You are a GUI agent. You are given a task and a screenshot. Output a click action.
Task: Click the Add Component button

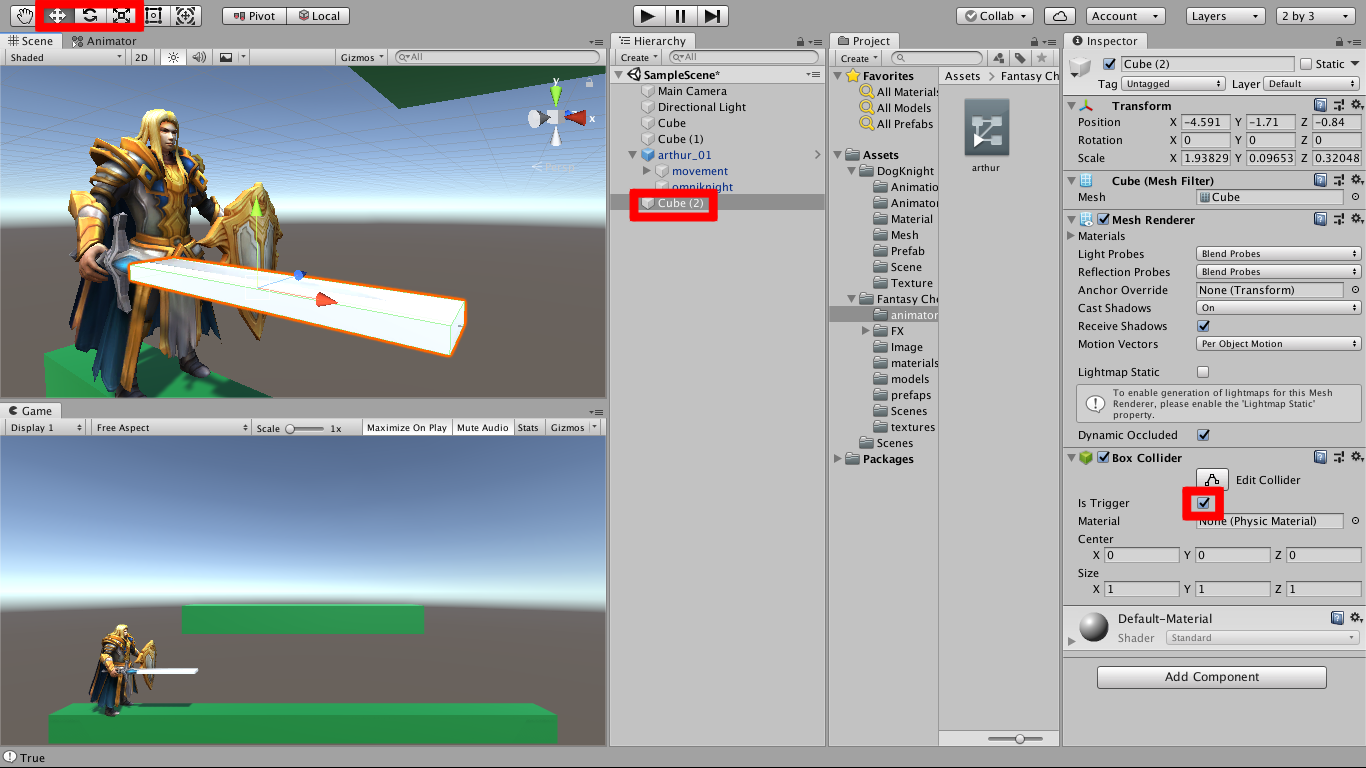(x=1211, y=677)
